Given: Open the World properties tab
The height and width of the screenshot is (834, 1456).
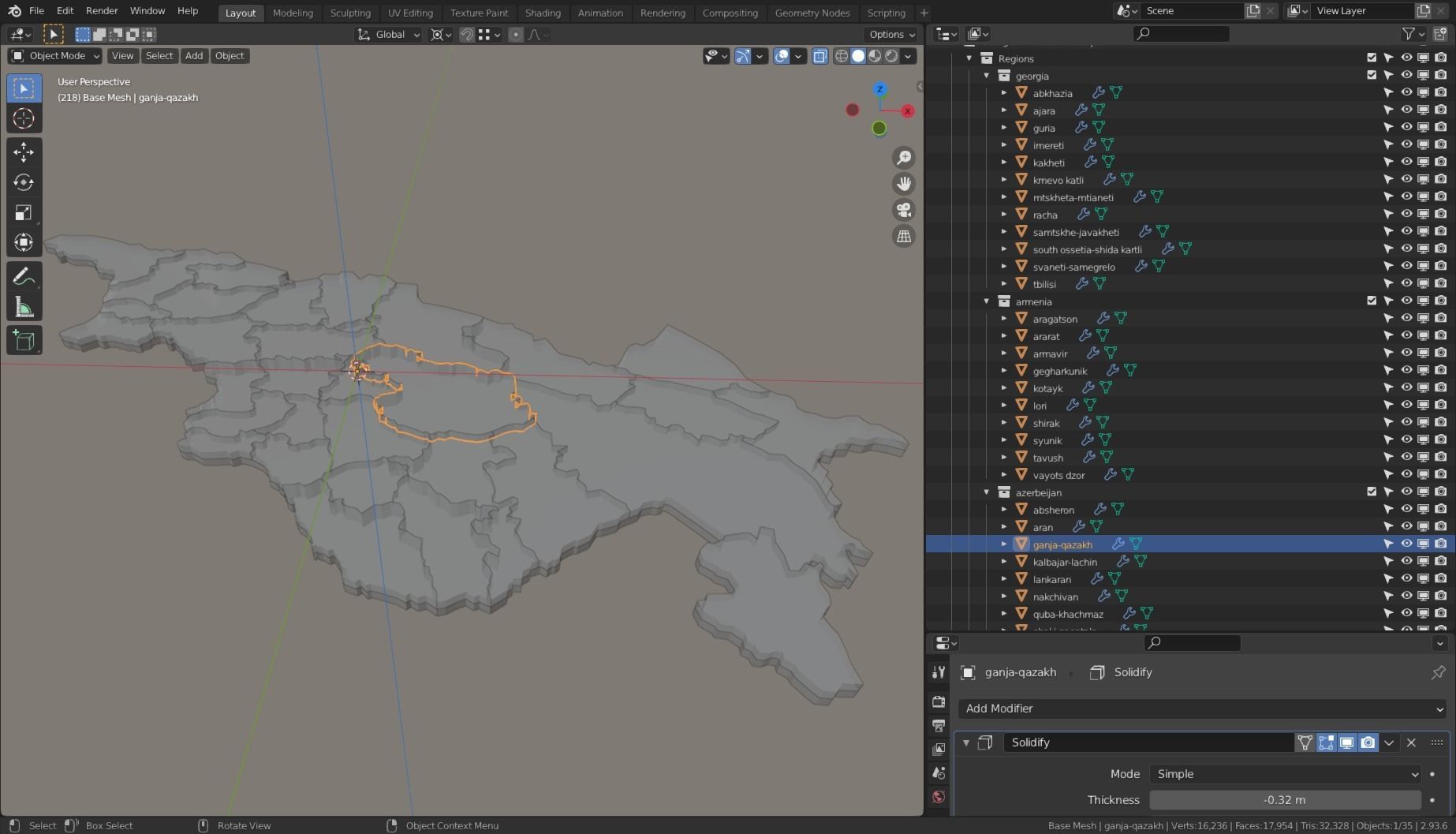Looking at the screenshot, I should [x=939, y=796].
